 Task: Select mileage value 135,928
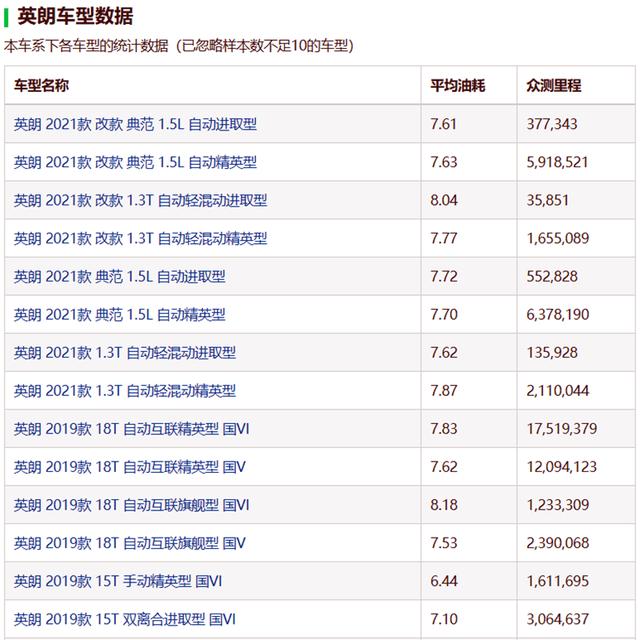[x=552, y=353]
